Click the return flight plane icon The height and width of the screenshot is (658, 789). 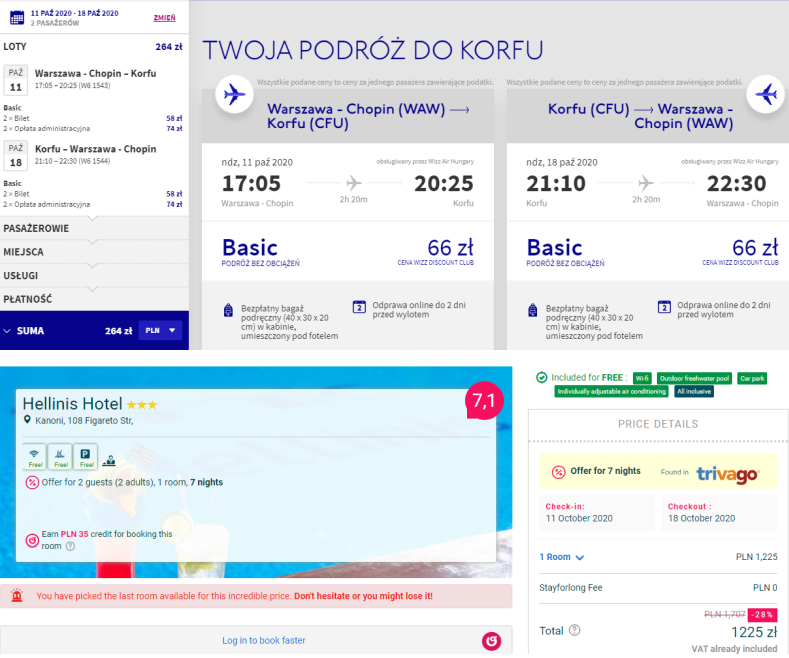(766, 94)
